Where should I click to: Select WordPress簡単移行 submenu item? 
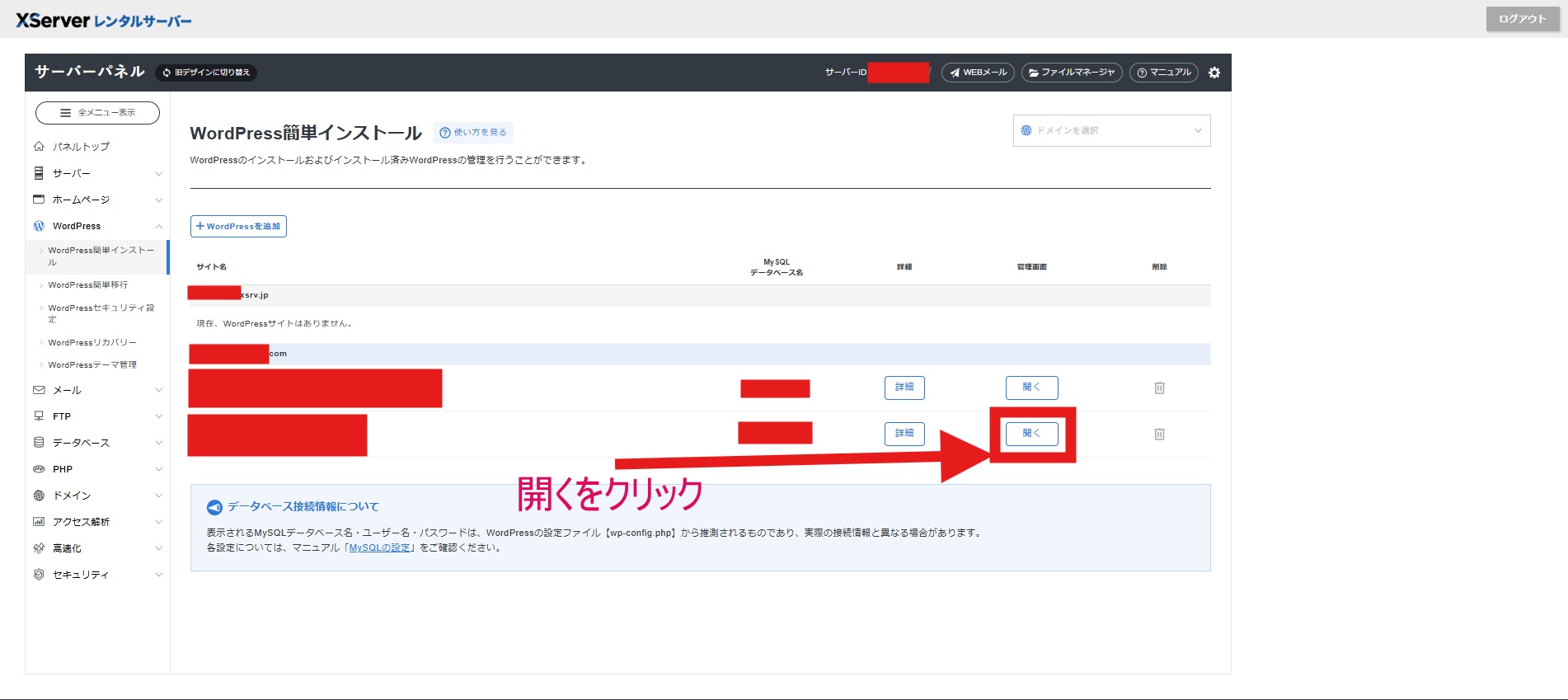(88, 285)
